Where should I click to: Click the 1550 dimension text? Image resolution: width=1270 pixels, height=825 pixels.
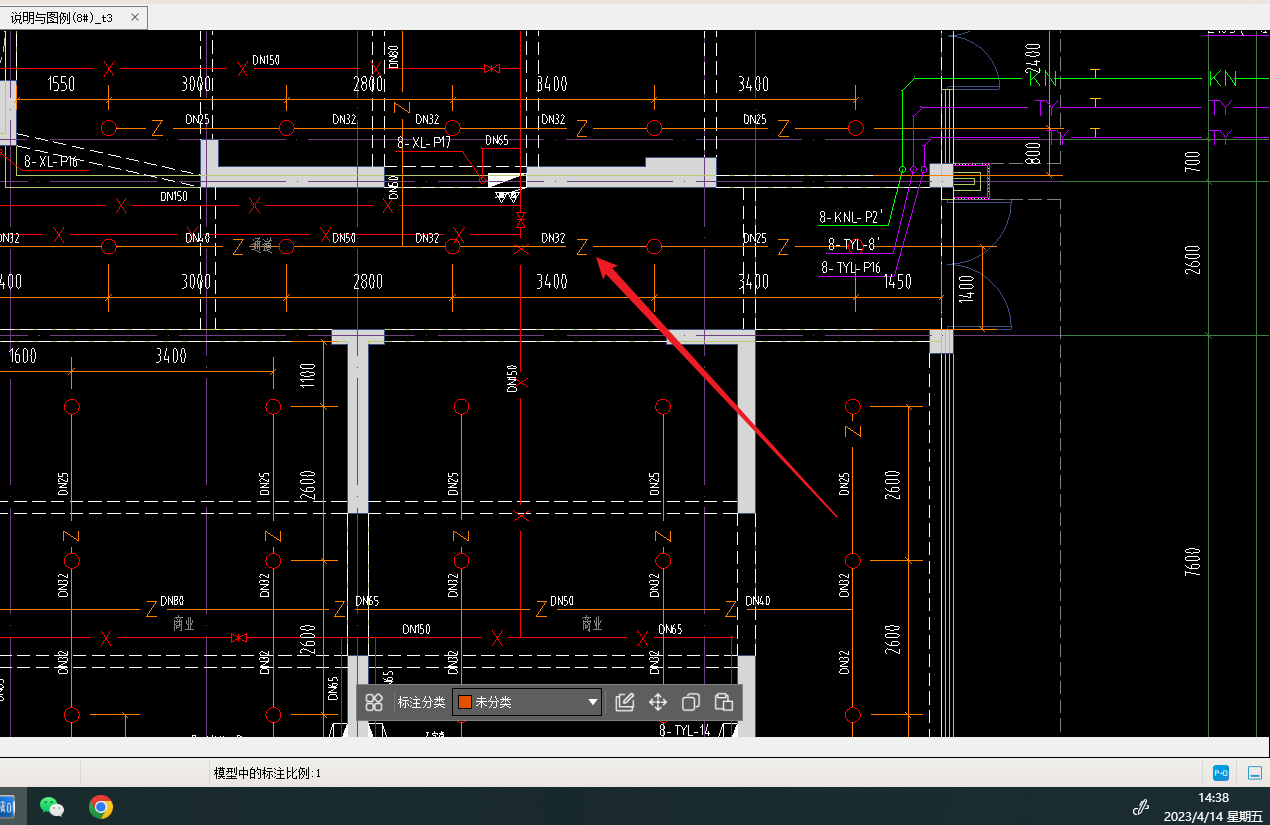click(61, 85)
